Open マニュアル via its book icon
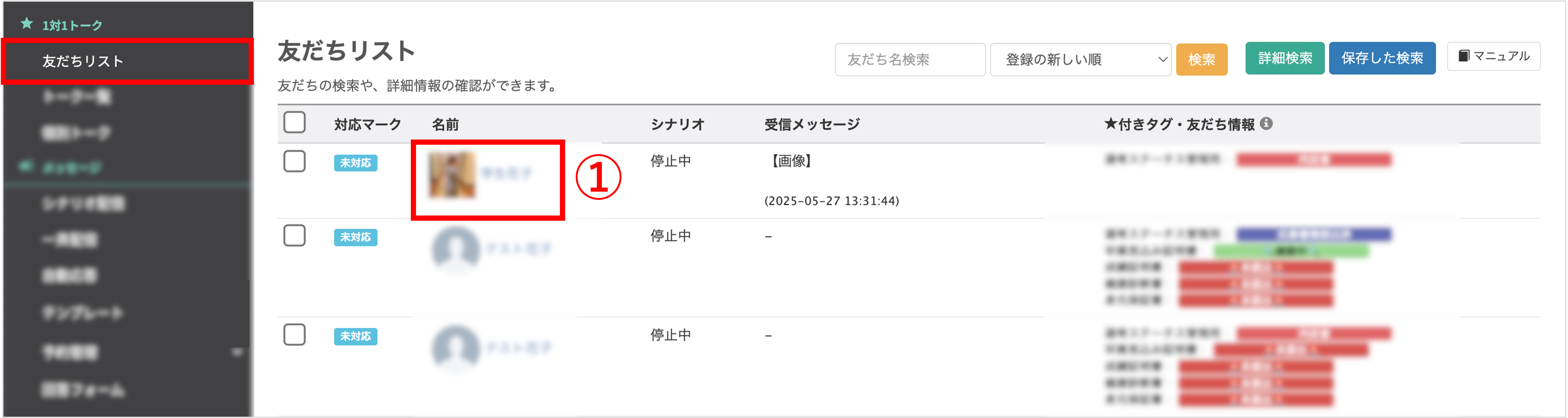 (x=1464, y=56)
